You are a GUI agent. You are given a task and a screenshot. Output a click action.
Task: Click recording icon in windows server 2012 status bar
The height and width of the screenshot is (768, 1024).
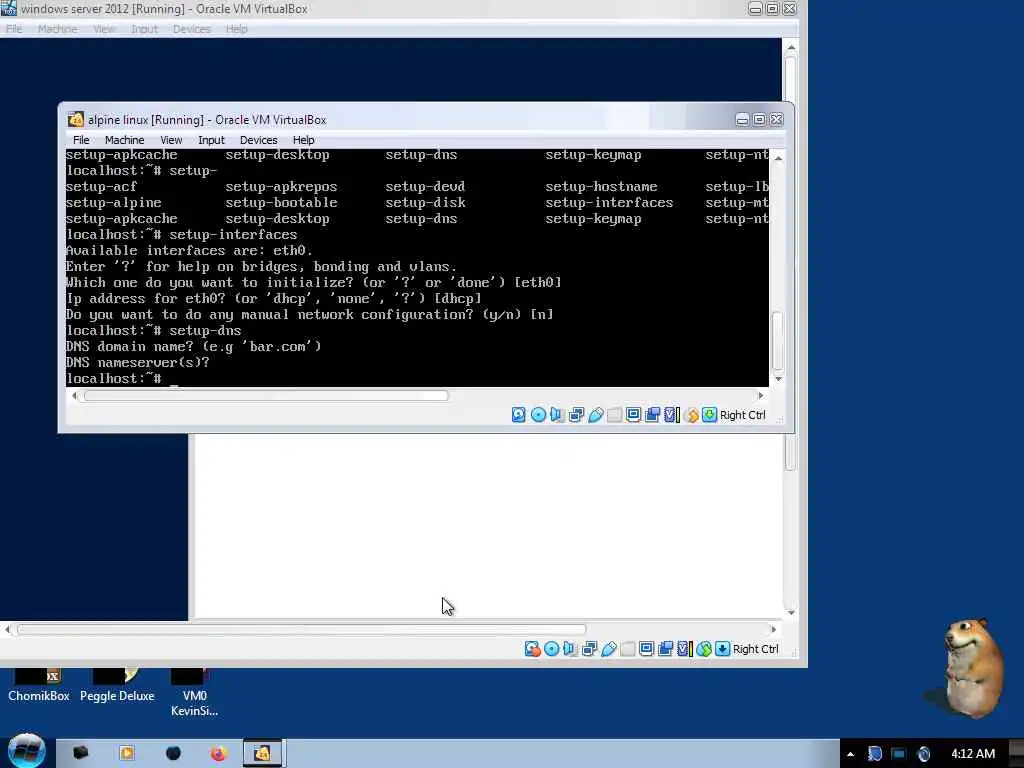(x=665, y=648)
